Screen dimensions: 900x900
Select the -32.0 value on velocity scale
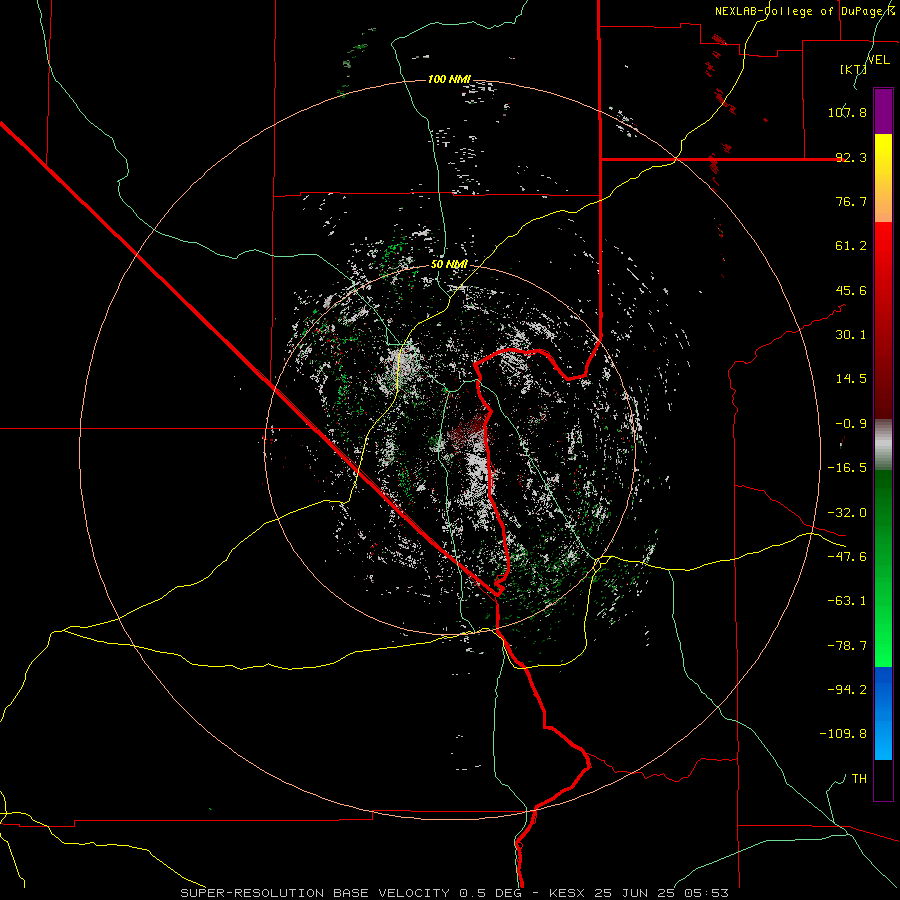pyautogui.click(x=847, y=513)
